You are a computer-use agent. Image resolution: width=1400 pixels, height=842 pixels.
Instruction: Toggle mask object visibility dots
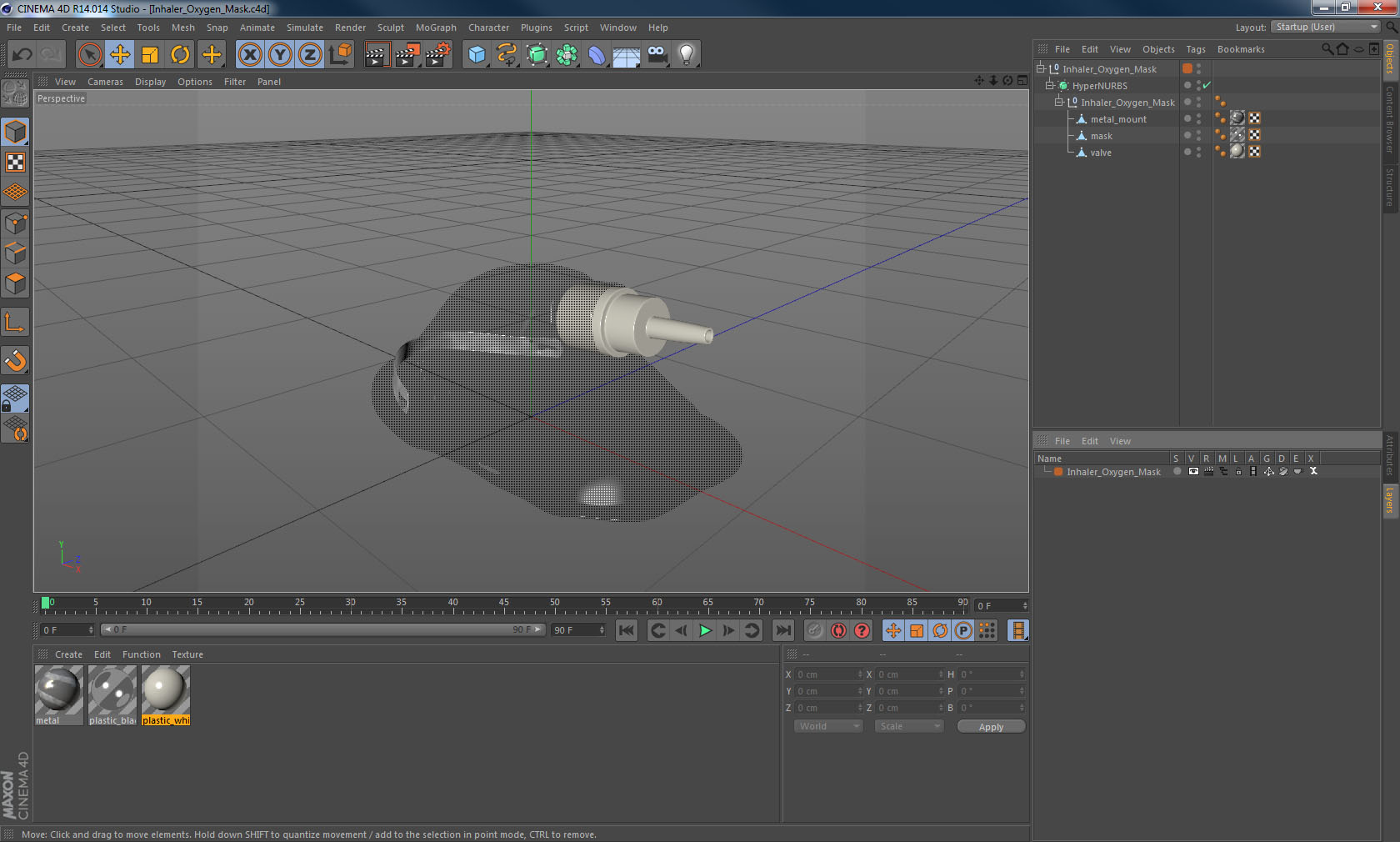(x=1199, y=135)
